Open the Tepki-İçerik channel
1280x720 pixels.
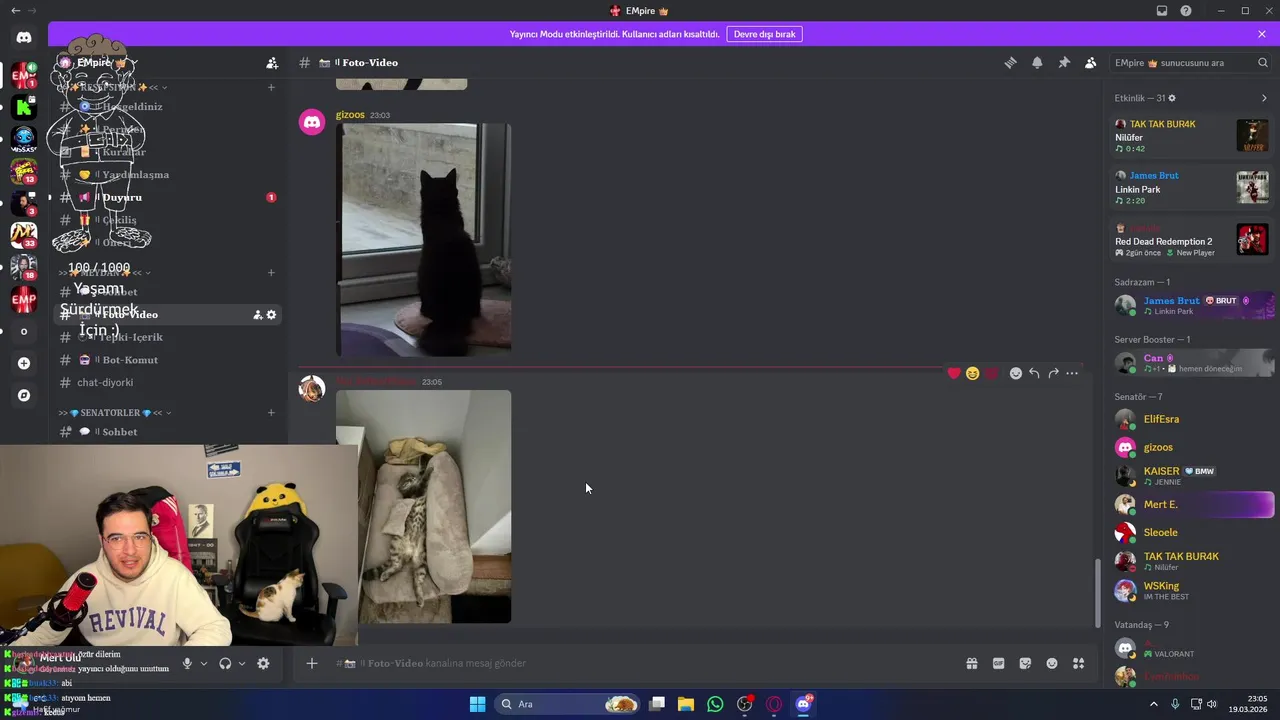(166, 337)
